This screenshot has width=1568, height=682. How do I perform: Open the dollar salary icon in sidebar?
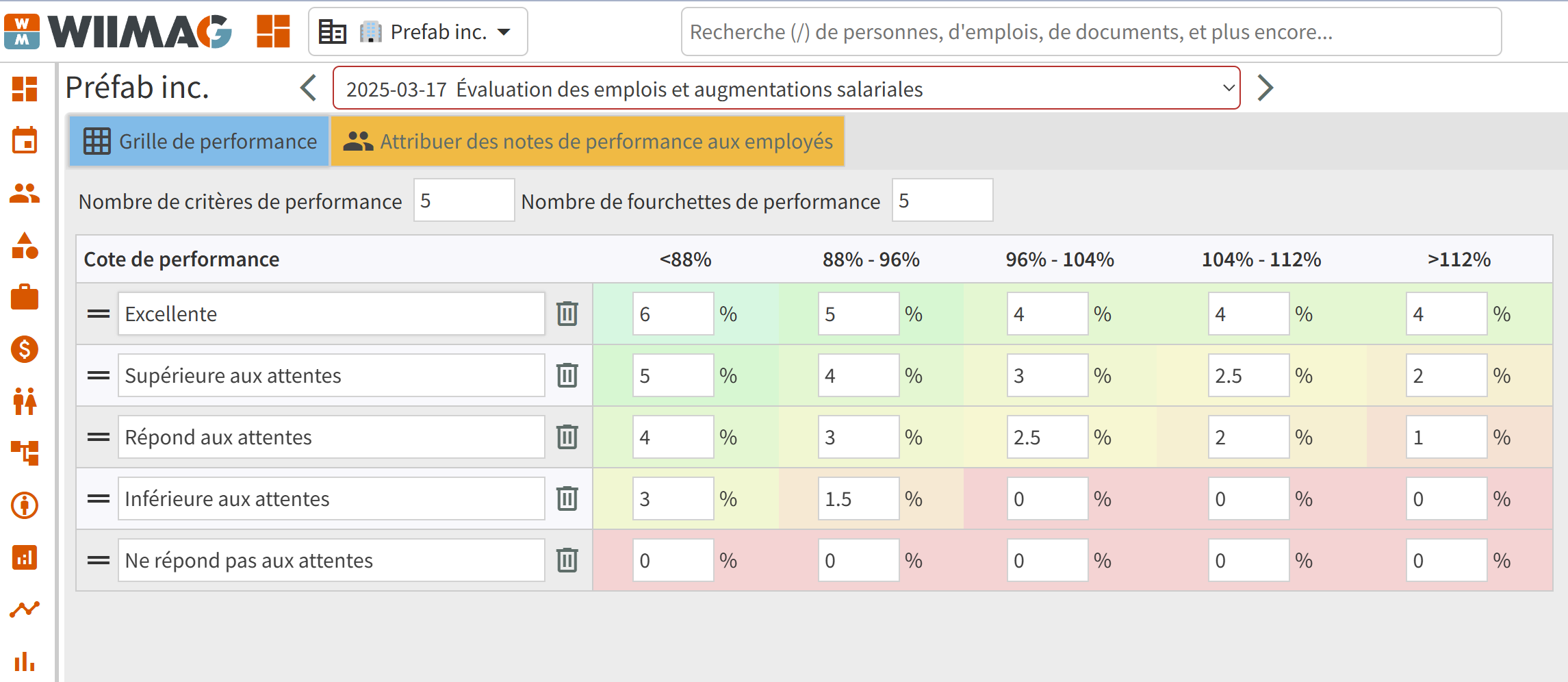pos(25,349)
